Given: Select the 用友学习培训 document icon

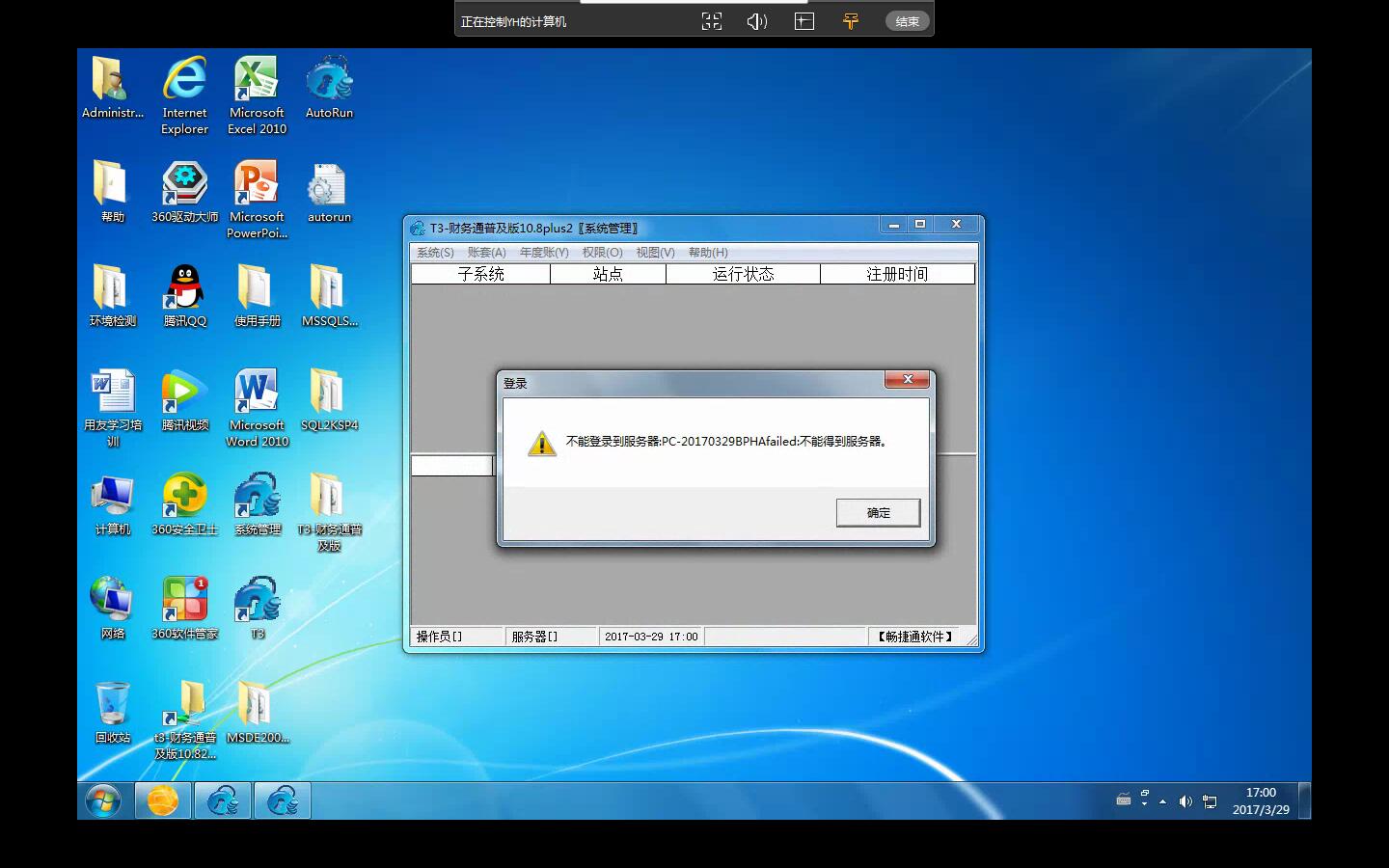Looking at the screenshot, I should [112, 408].
